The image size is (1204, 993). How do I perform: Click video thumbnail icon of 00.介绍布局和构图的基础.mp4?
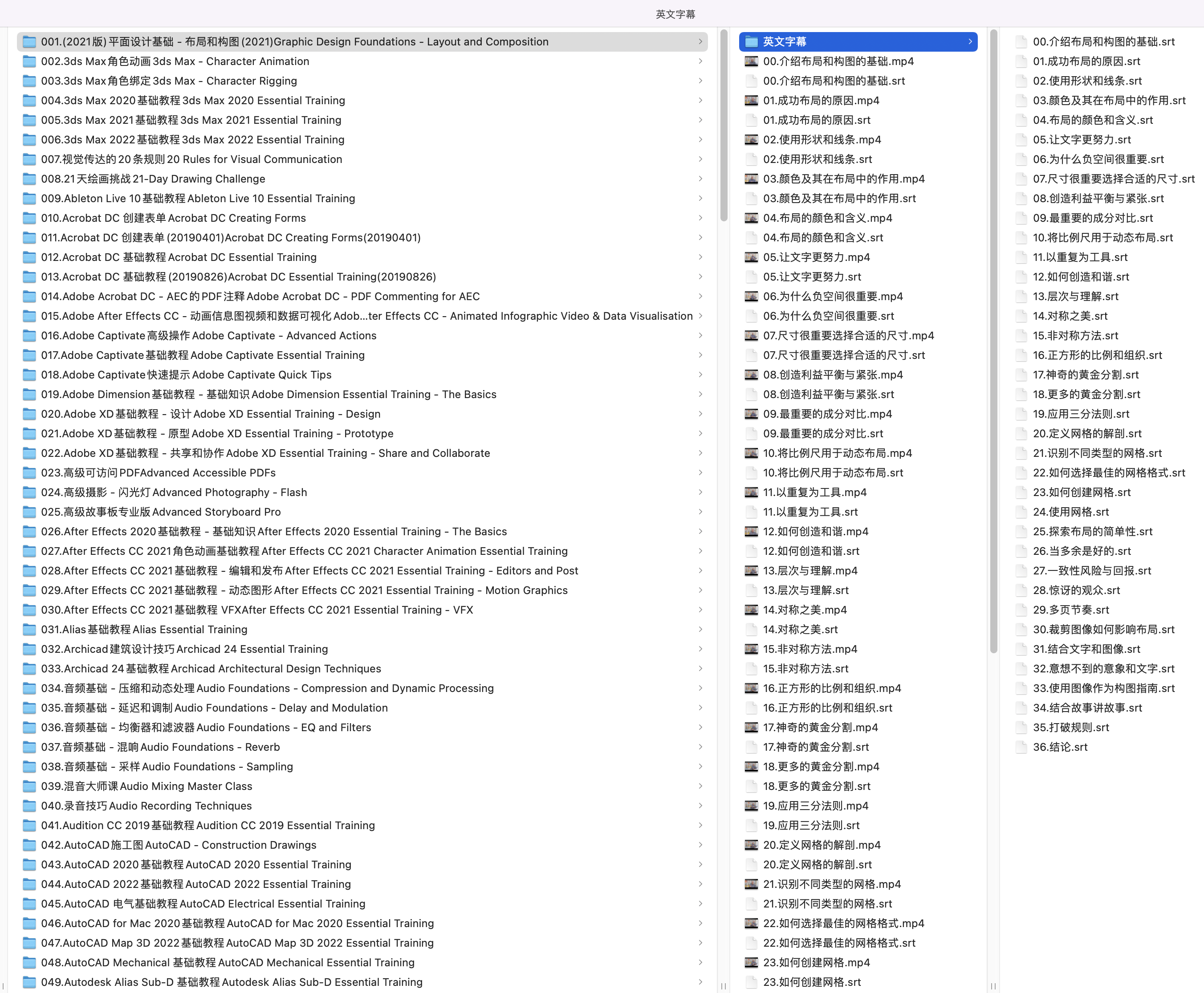[752, 61]
